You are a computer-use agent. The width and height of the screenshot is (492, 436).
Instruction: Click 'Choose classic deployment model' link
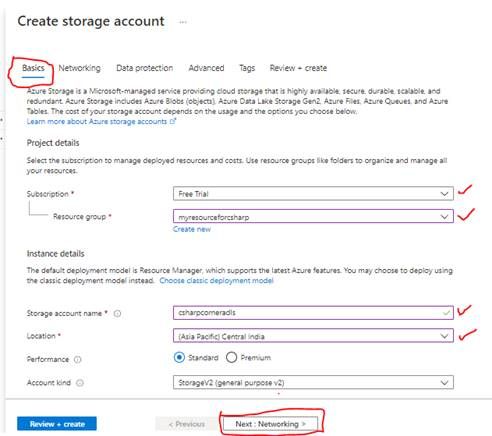click(216, 281)
